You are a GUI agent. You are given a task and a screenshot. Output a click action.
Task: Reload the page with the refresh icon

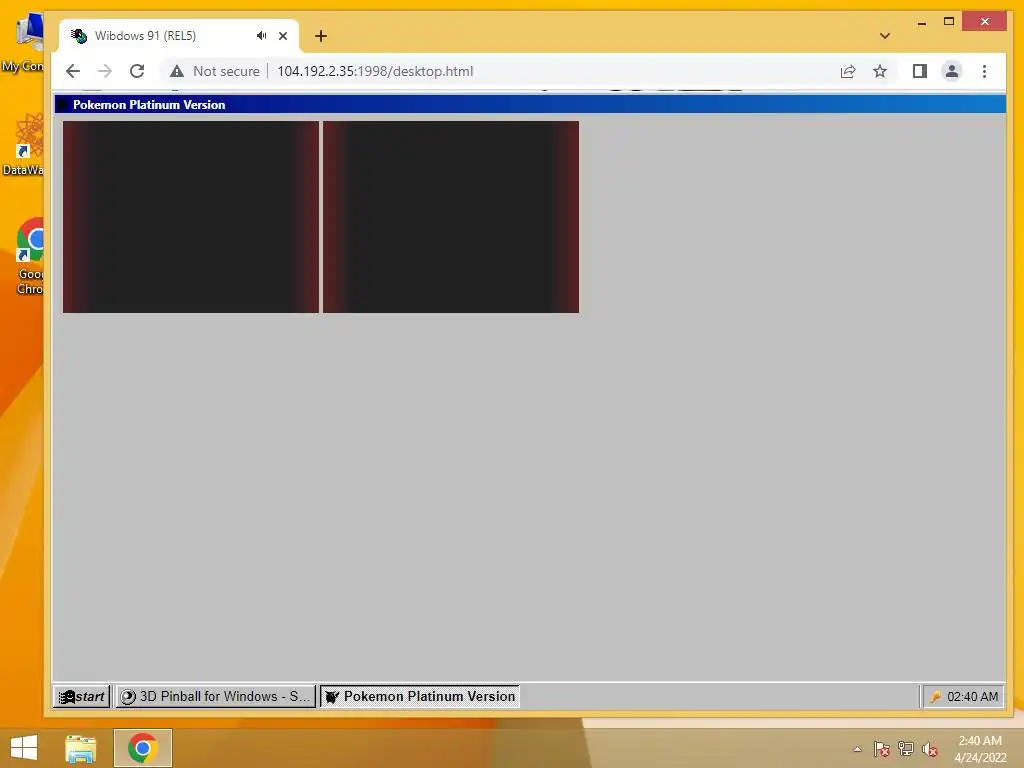tap(136, 71)
